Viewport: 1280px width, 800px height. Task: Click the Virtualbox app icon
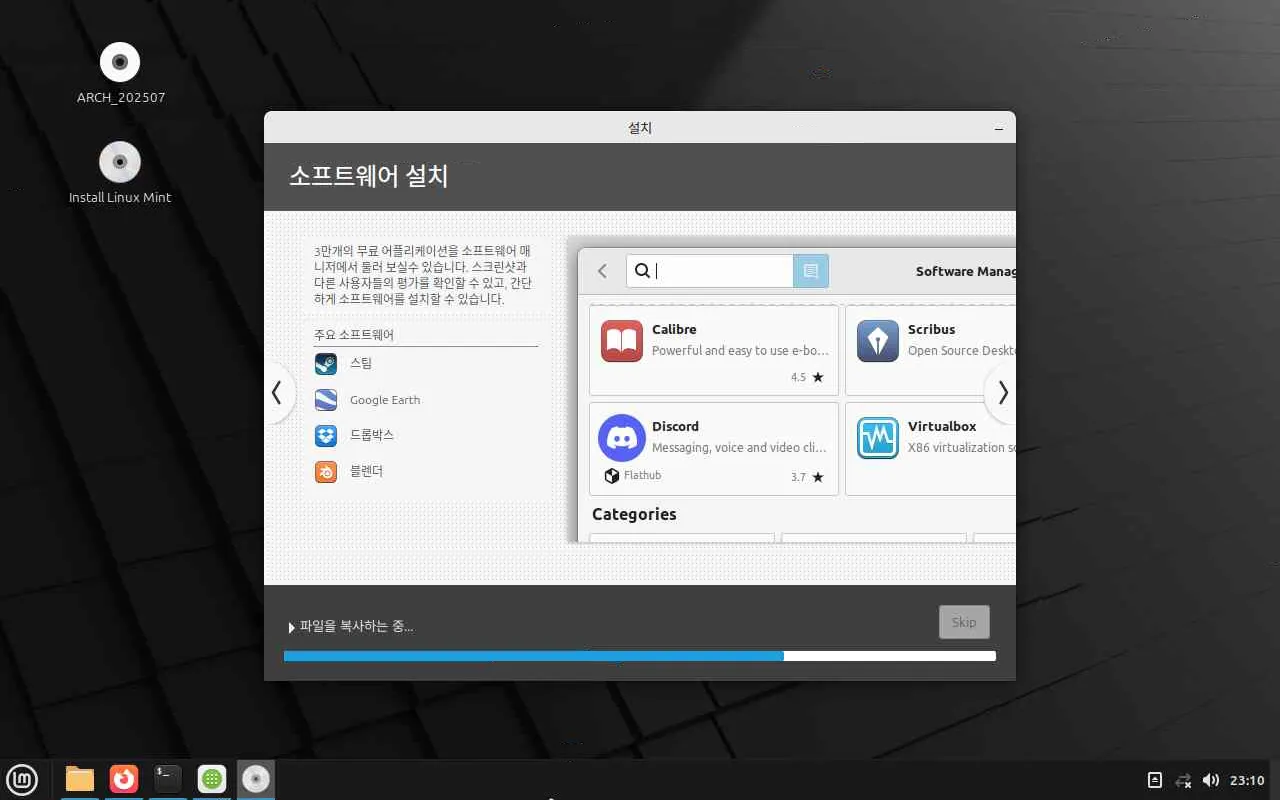[x=878, y=438]
